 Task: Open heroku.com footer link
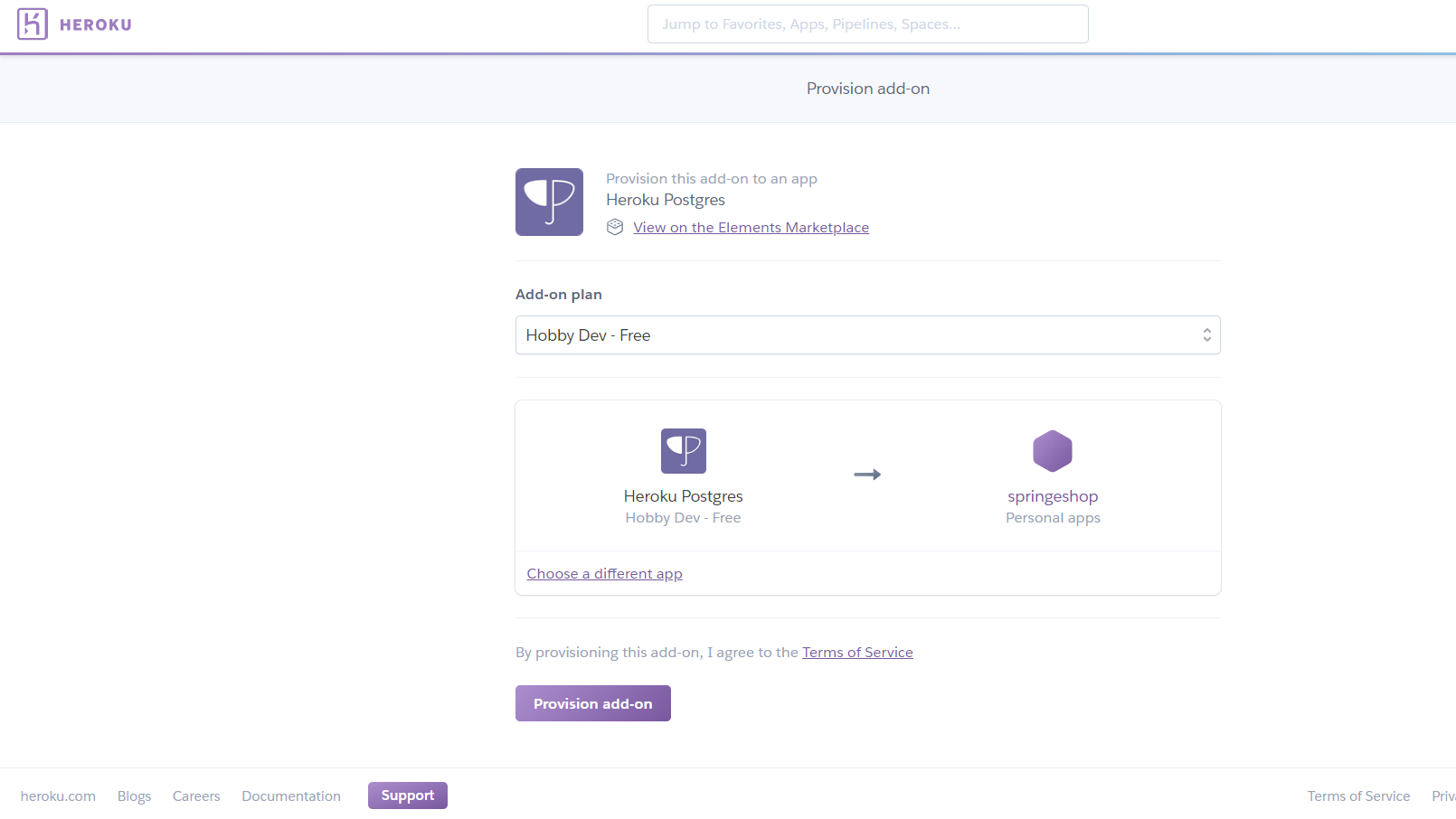tap(58, 796)
